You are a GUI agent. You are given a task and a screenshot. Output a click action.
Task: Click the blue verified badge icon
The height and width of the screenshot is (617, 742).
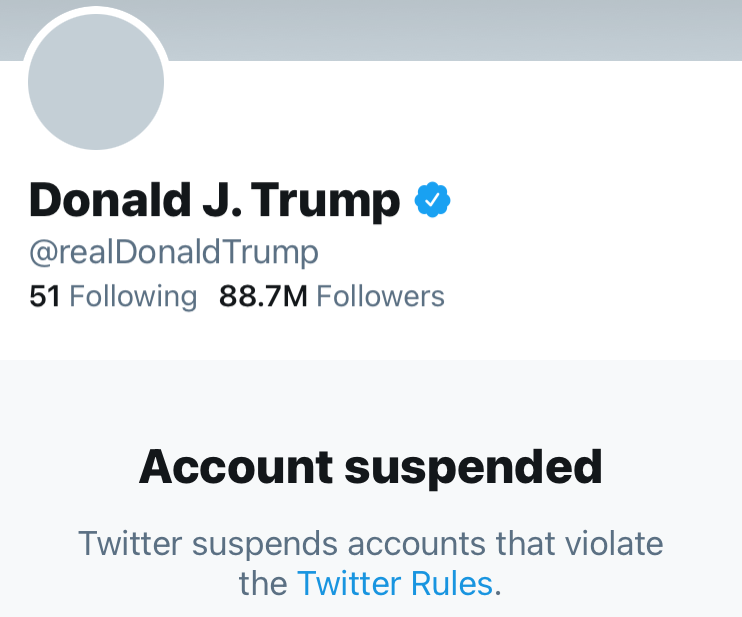click(x=433, y=201)
